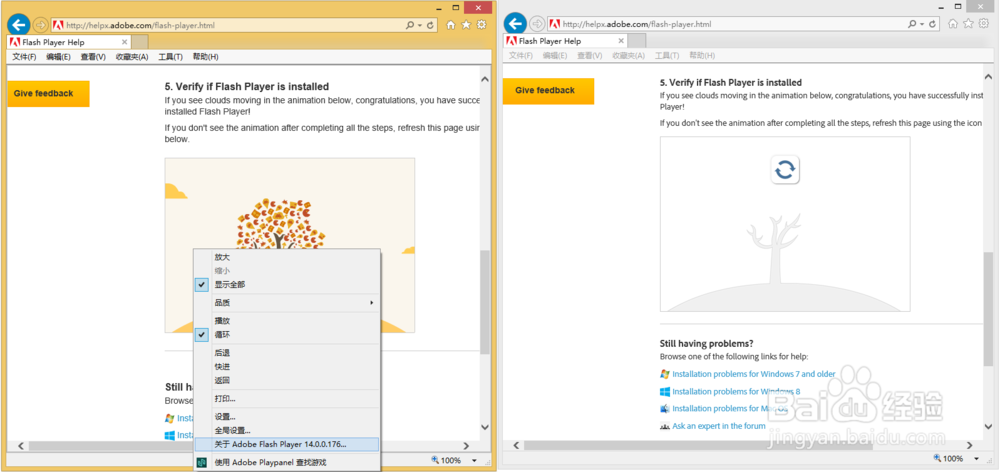Open Ask an expert in the forum link
This screenshot has width=1000, height=472.
click(719, 425)
